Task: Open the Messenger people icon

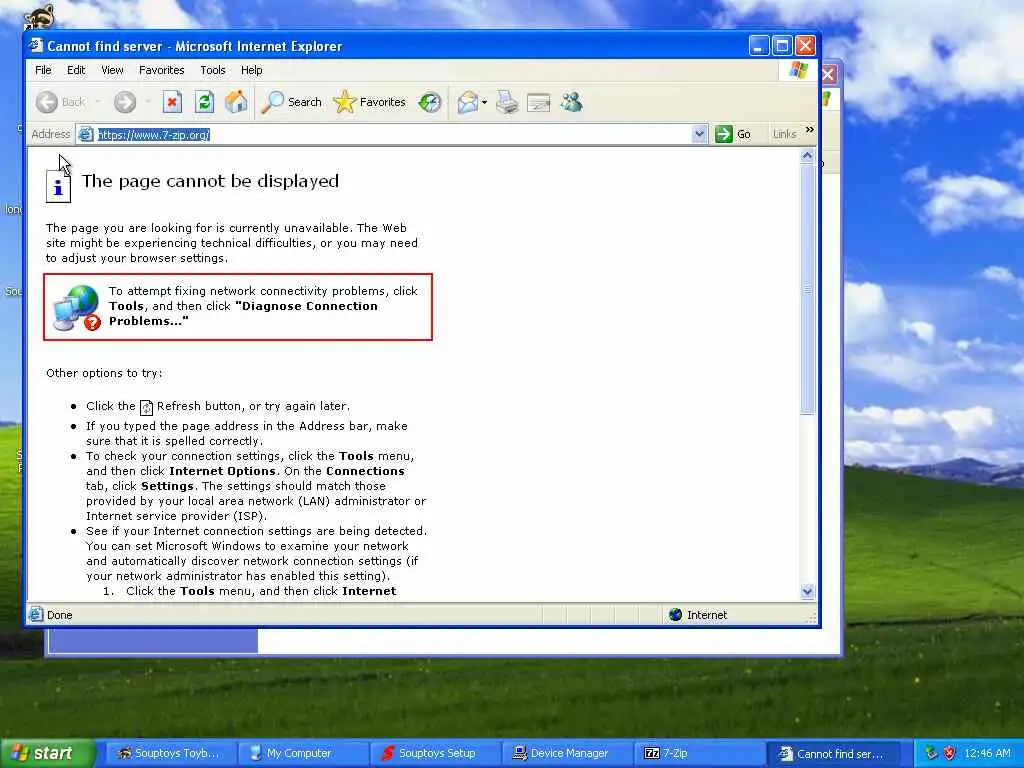Action: coord(571,102)
